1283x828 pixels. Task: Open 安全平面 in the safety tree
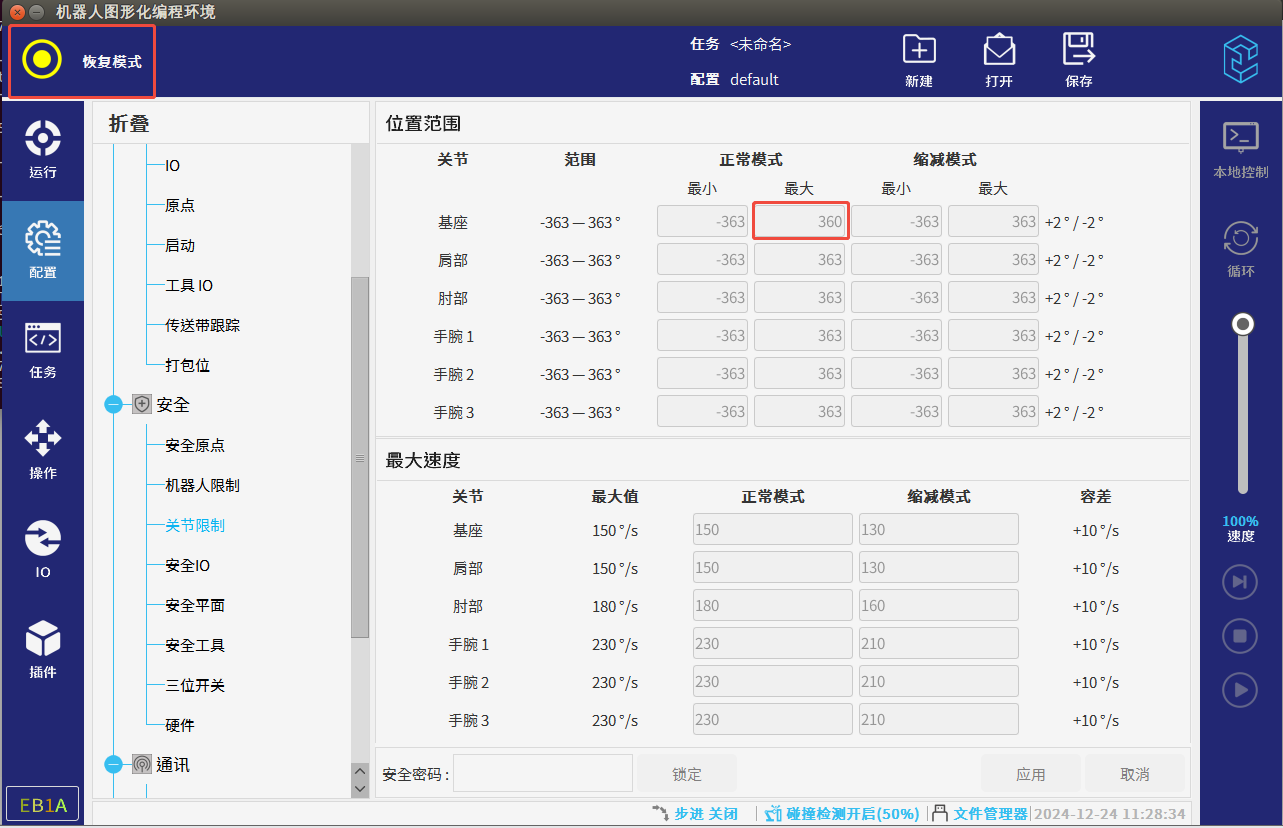195,605
